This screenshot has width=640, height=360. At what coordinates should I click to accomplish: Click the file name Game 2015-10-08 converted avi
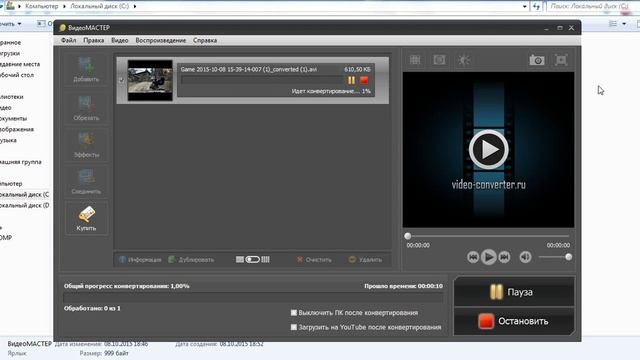(249, 69)
